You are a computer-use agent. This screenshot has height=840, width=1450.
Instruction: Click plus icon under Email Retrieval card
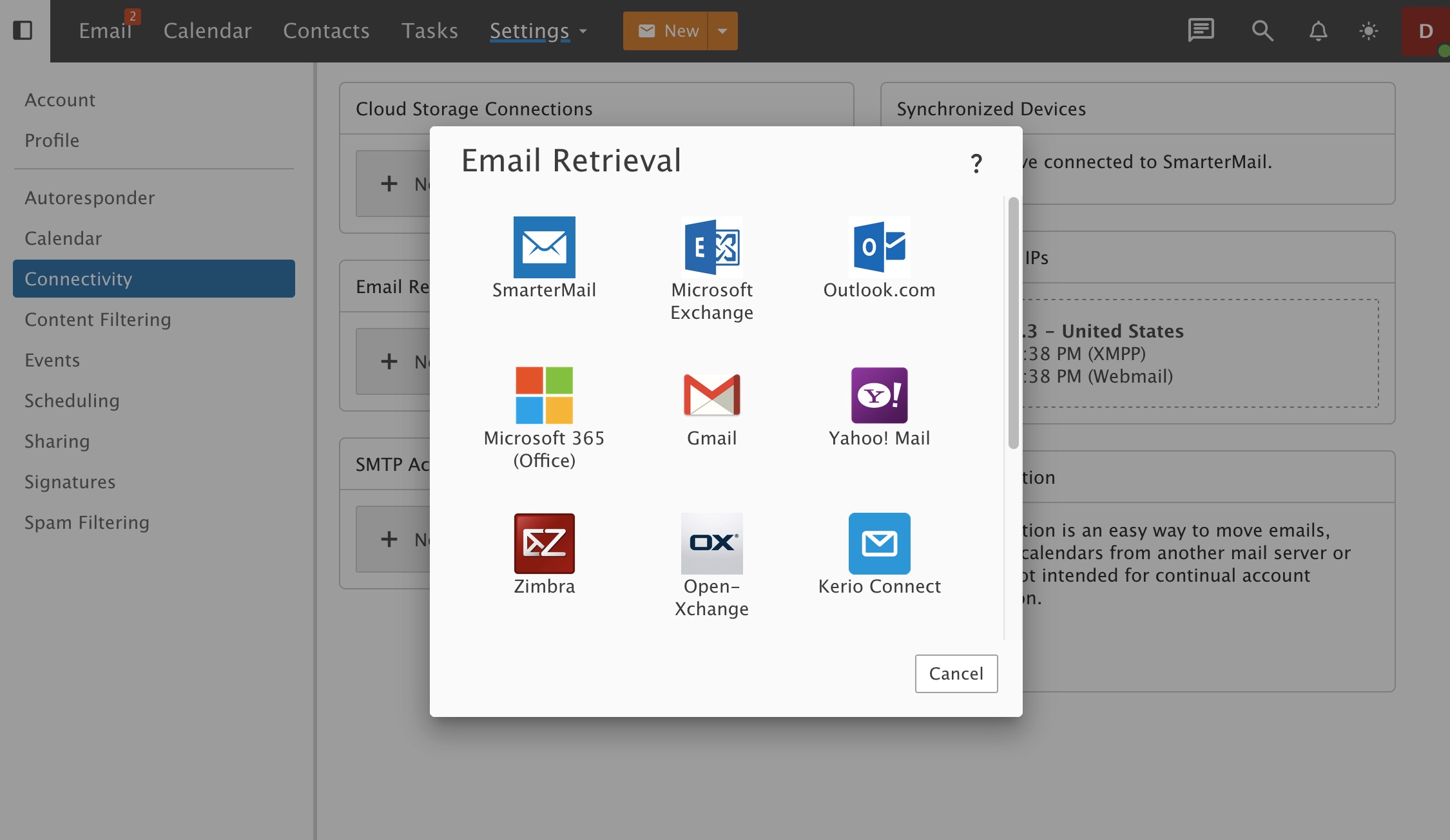point(389,361)
